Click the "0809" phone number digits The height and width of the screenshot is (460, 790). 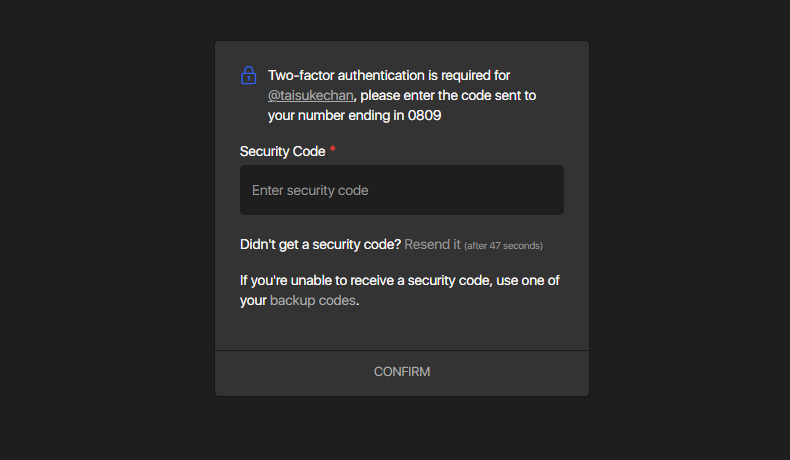click(x=425, y=115)
